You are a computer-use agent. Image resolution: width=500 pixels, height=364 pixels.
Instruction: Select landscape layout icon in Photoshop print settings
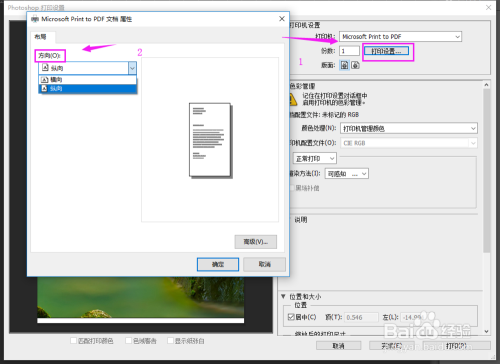point(355,65)
